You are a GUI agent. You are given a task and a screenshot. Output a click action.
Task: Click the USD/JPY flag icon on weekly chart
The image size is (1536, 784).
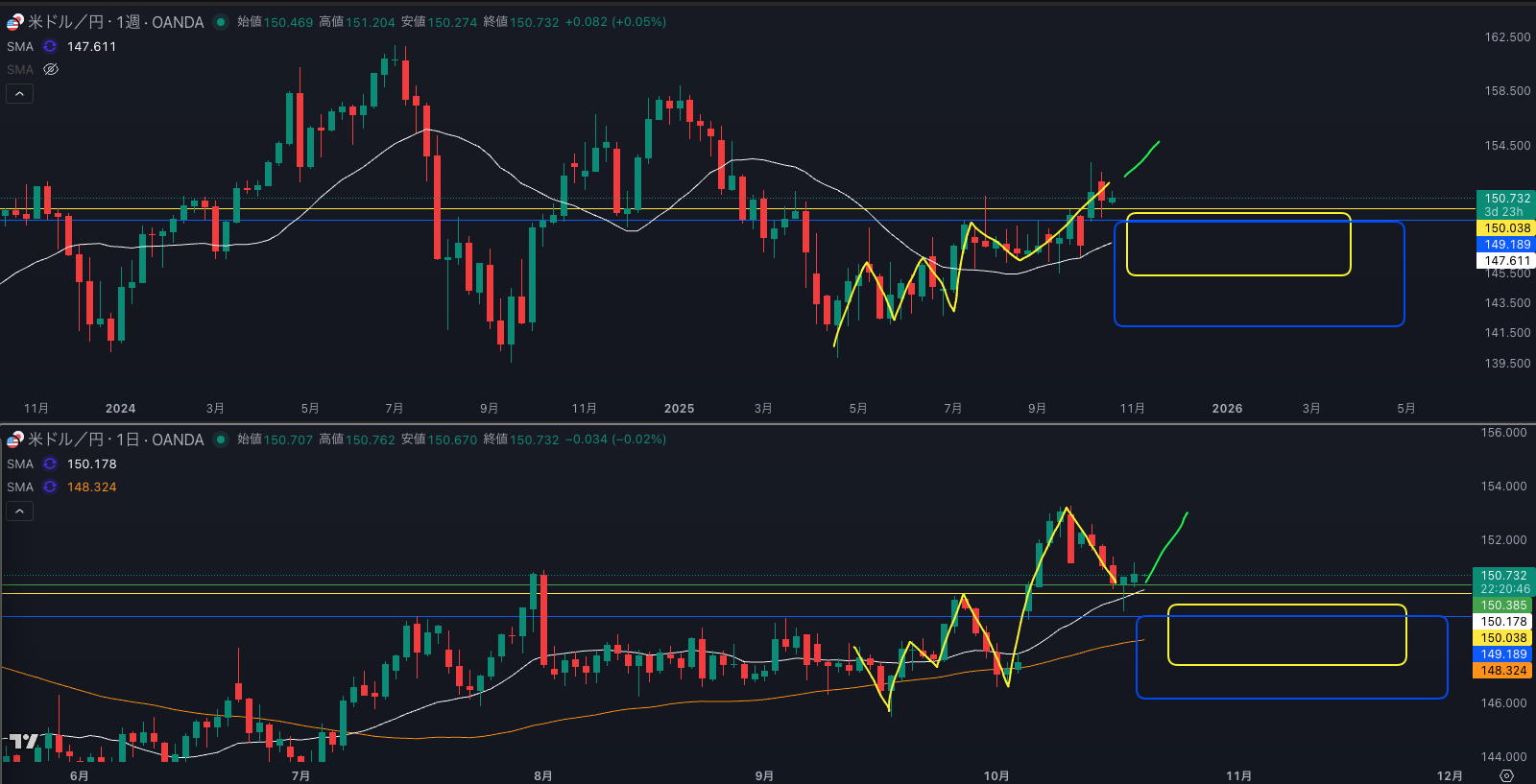14,22
